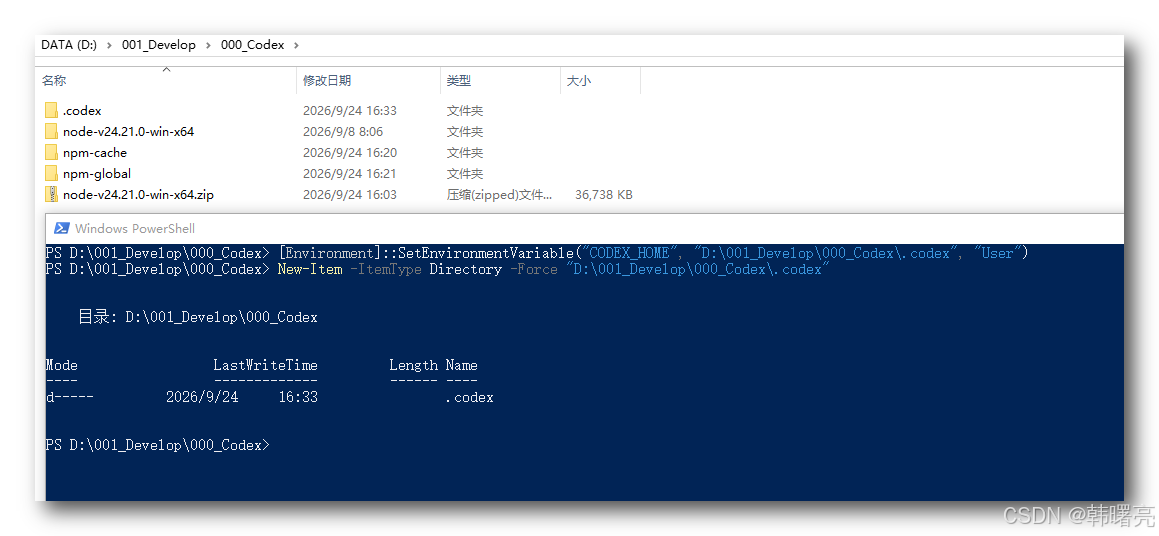Select the .codex folder icon
This screenshot has width=1159, height=536.
(x=51, y=111)
